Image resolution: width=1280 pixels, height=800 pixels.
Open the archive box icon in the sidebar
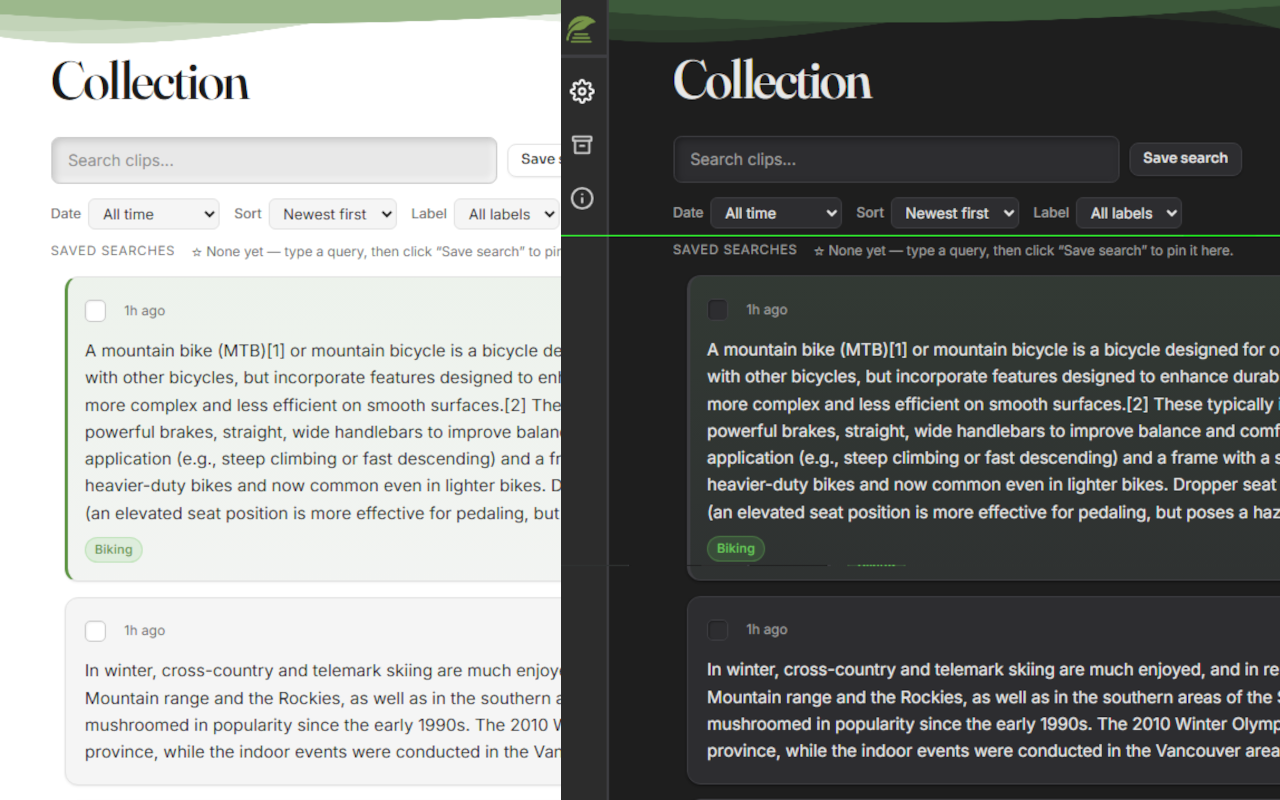pyautogui.click(x=582, y=145)
